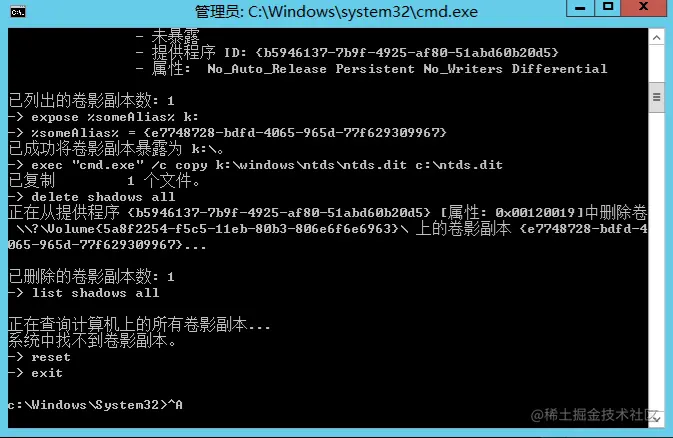The width and height of the screenshot is (673, 438).
Task: Close the administrator cmd.exe window
Action: 643,8
